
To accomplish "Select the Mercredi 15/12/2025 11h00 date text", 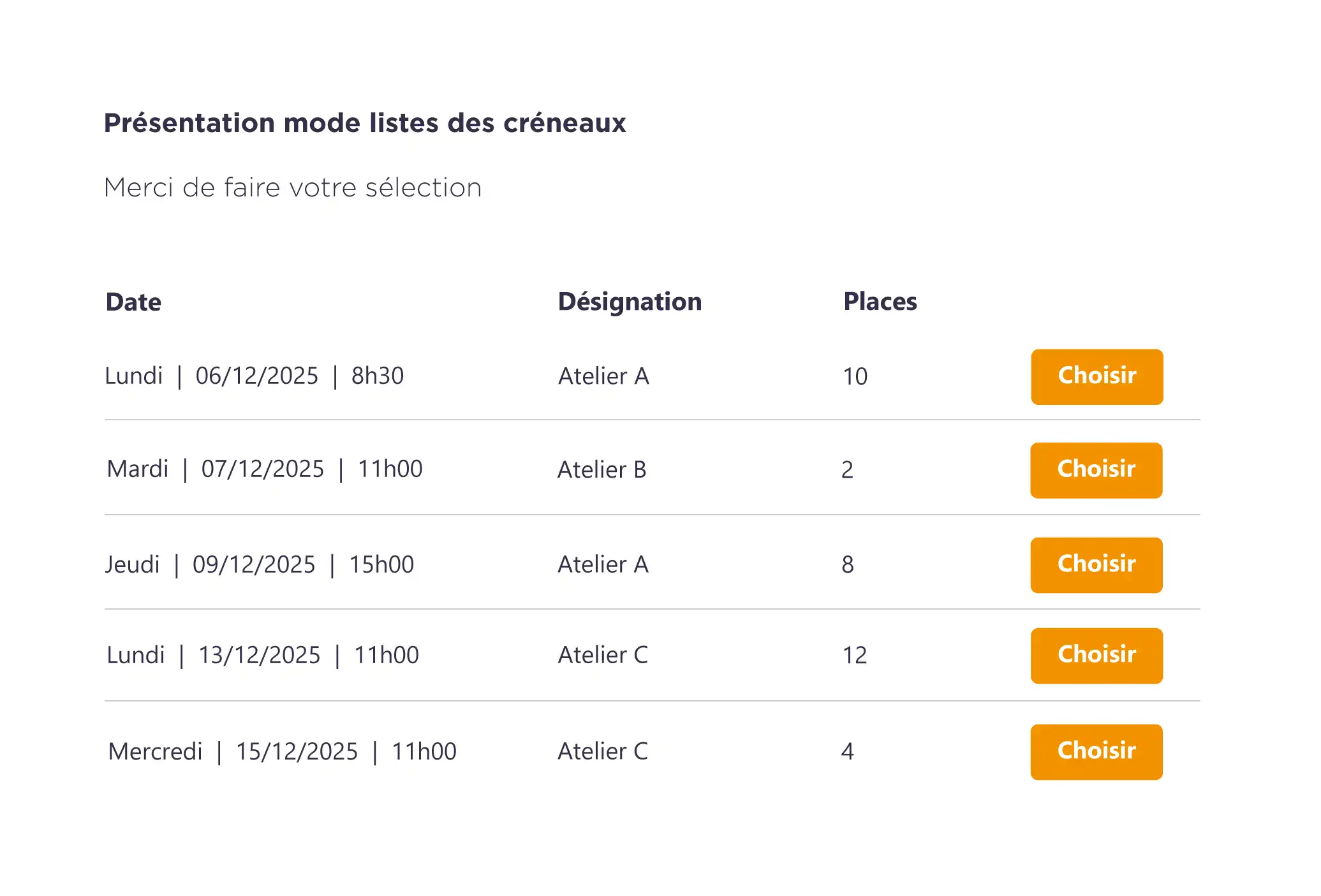I will pyautogui.click(x=282, y=752).
